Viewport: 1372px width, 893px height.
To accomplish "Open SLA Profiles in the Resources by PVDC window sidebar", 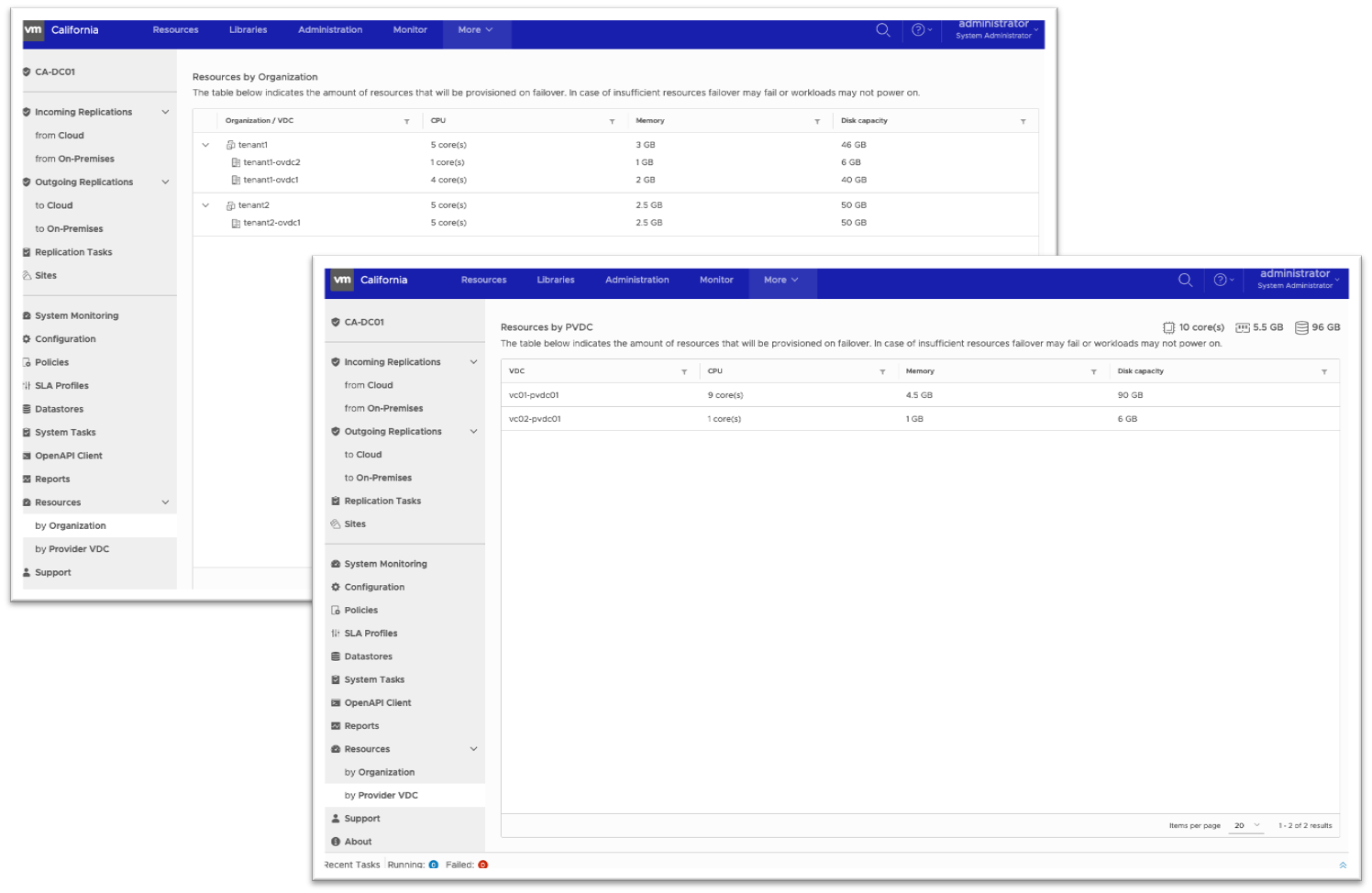I will point(371,633).
